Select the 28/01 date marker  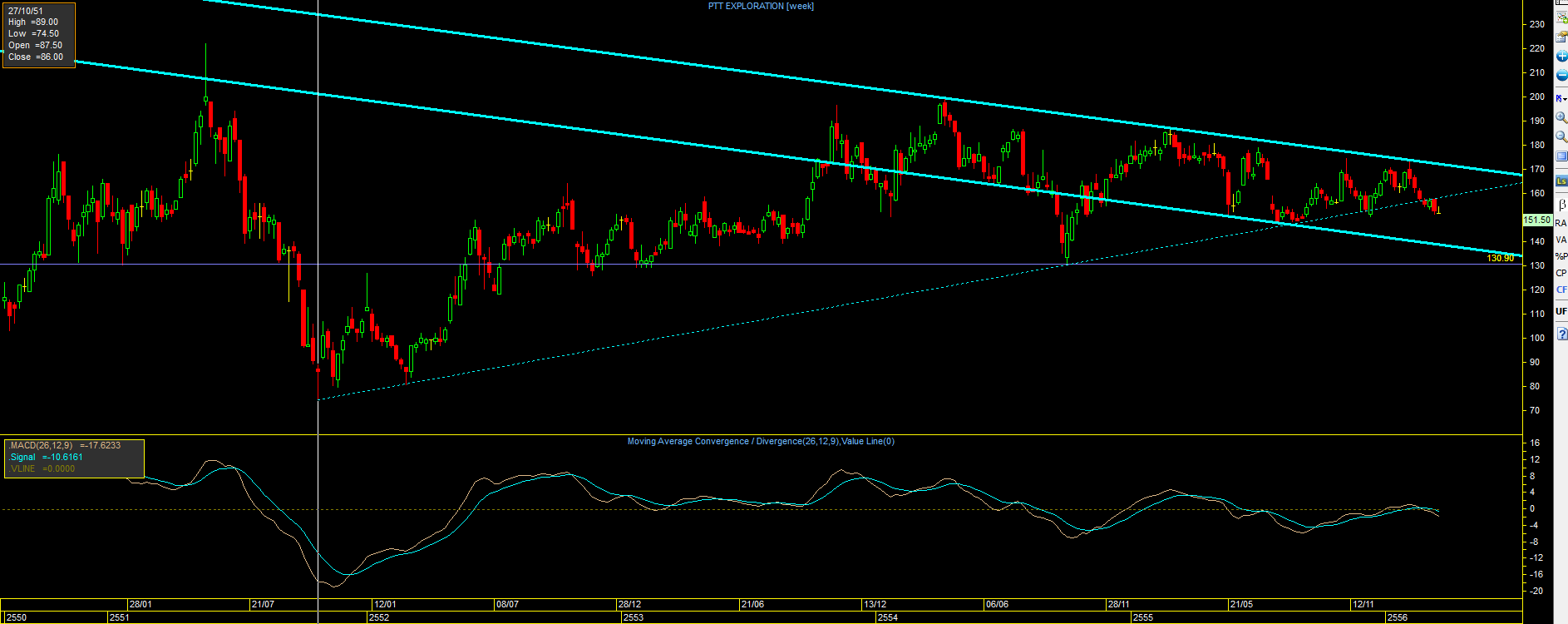pyautogui.click(x=140, y=604)
